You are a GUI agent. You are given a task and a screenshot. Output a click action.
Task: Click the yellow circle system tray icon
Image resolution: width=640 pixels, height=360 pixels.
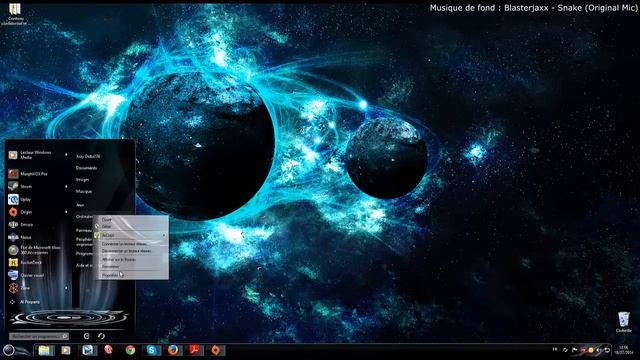point(591,350)
